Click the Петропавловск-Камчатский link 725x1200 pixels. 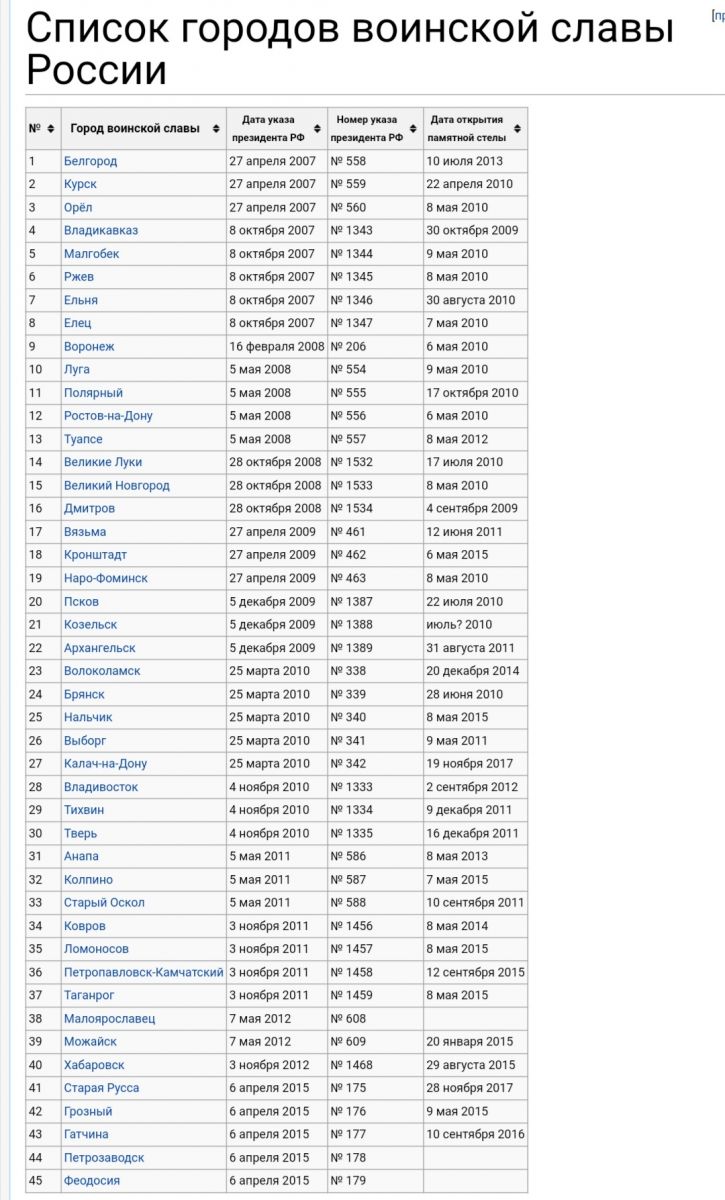click(143, 972)
